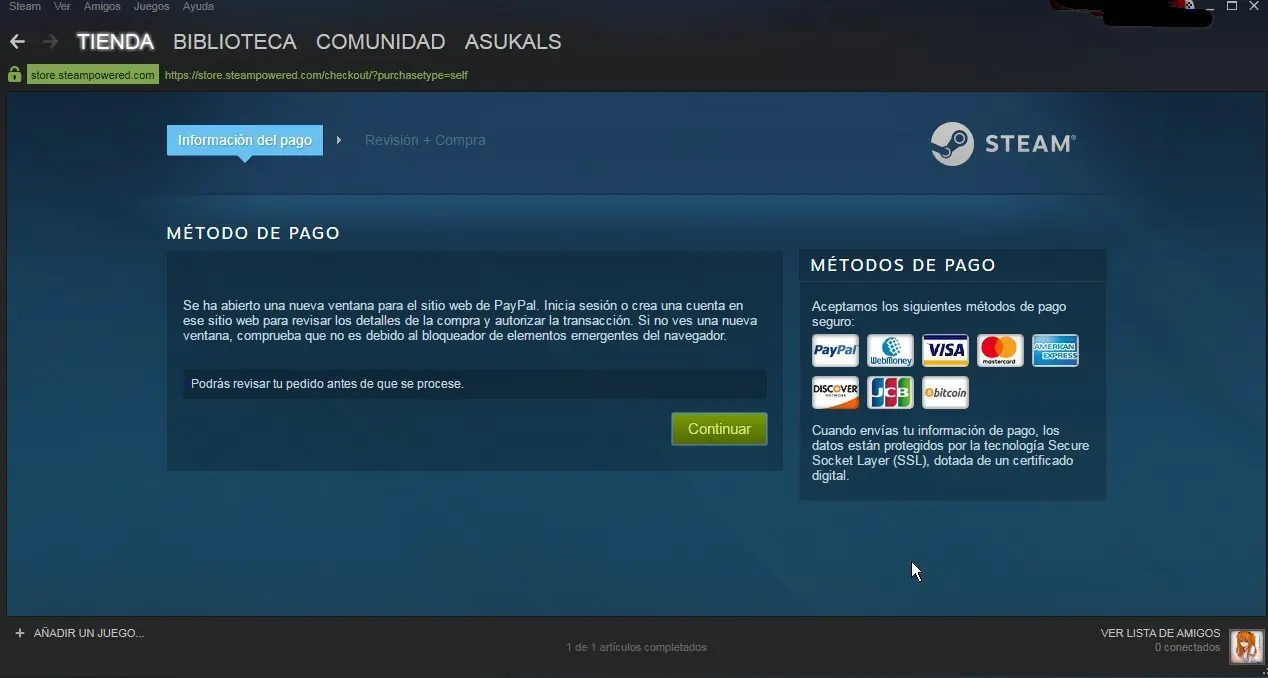Select the Mastercard payment icon
The width and height of the screenshot is (1268, 678).
[x=1000, y=350]
